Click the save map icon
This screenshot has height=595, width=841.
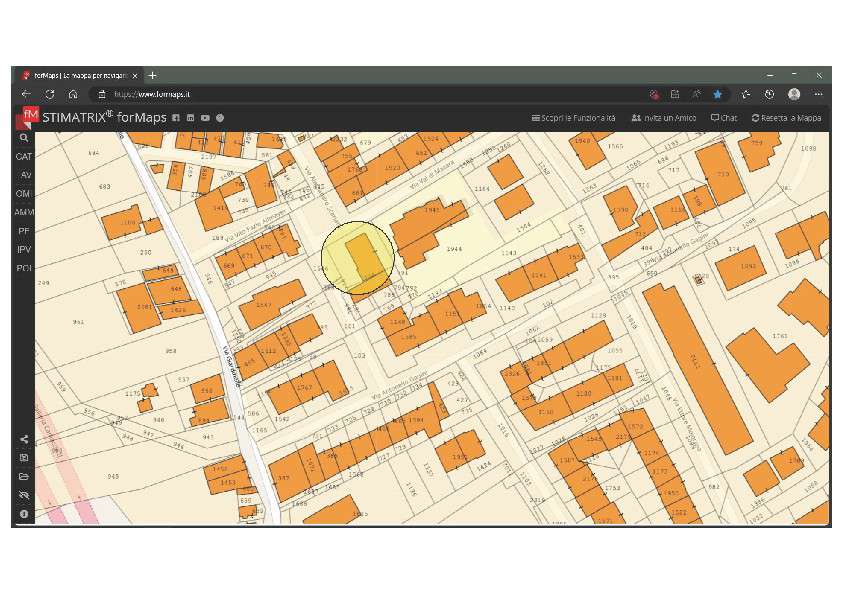[x=24, y=457]
